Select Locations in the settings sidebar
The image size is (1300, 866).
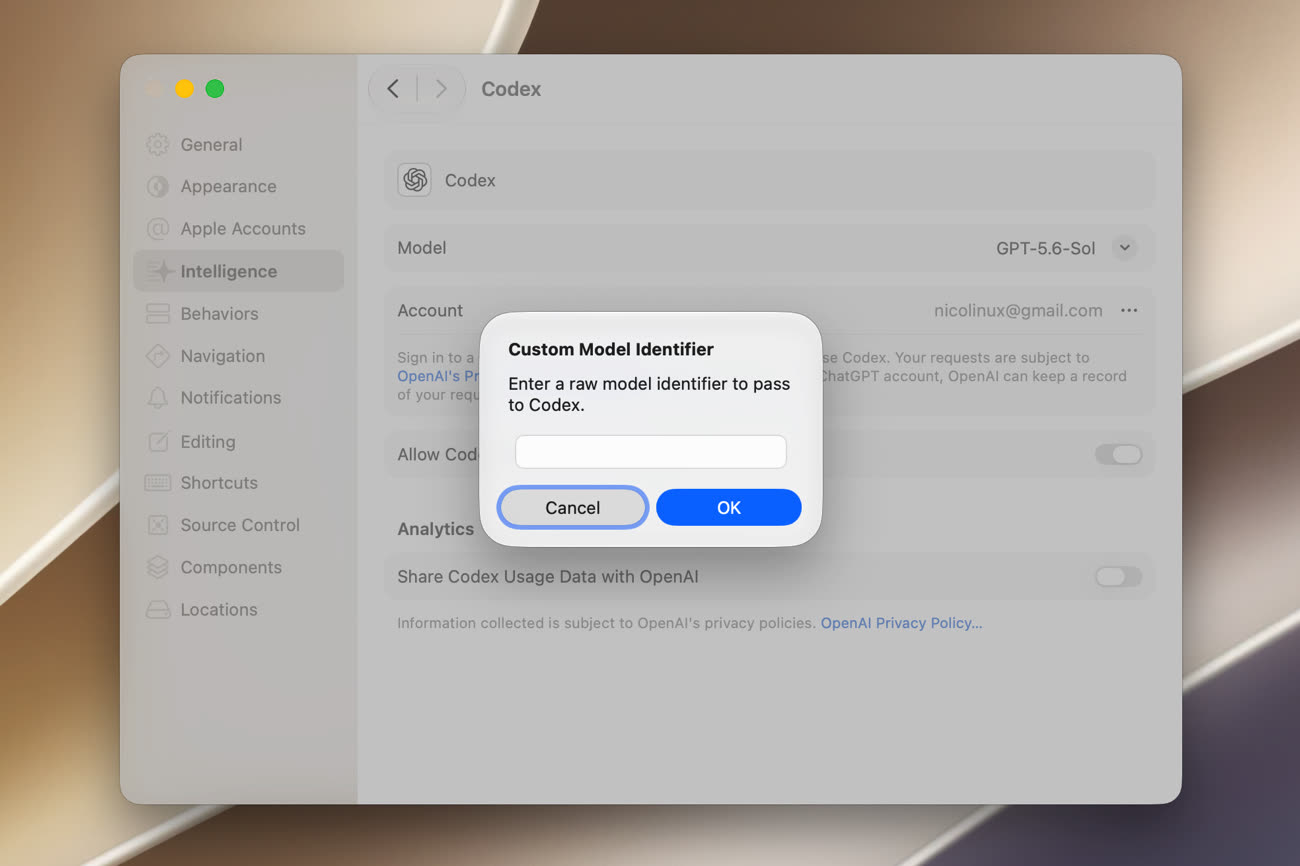(x=238, y=610)
